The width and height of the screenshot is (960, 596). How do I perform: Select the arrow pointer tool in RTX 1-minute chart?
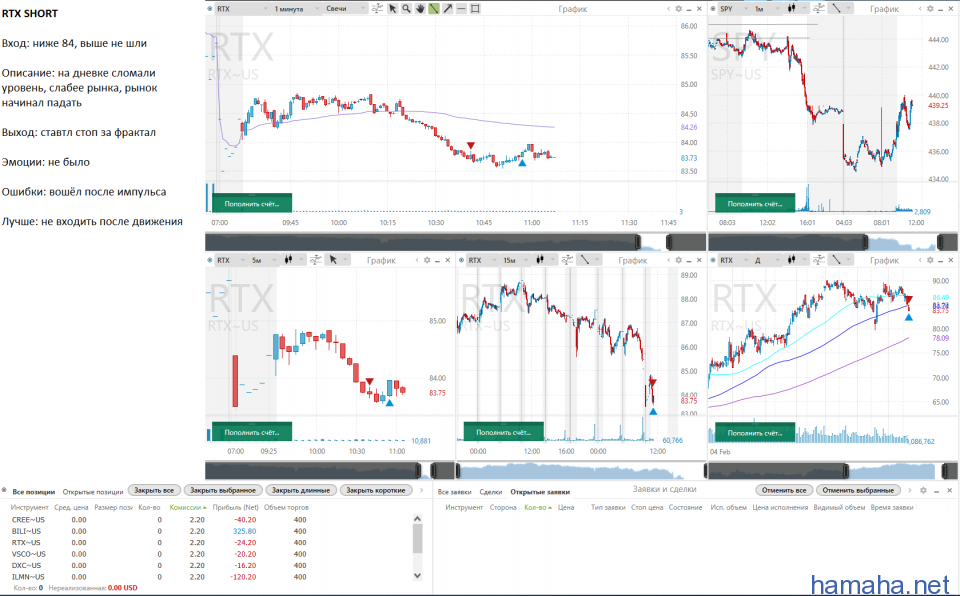(392, 9)
